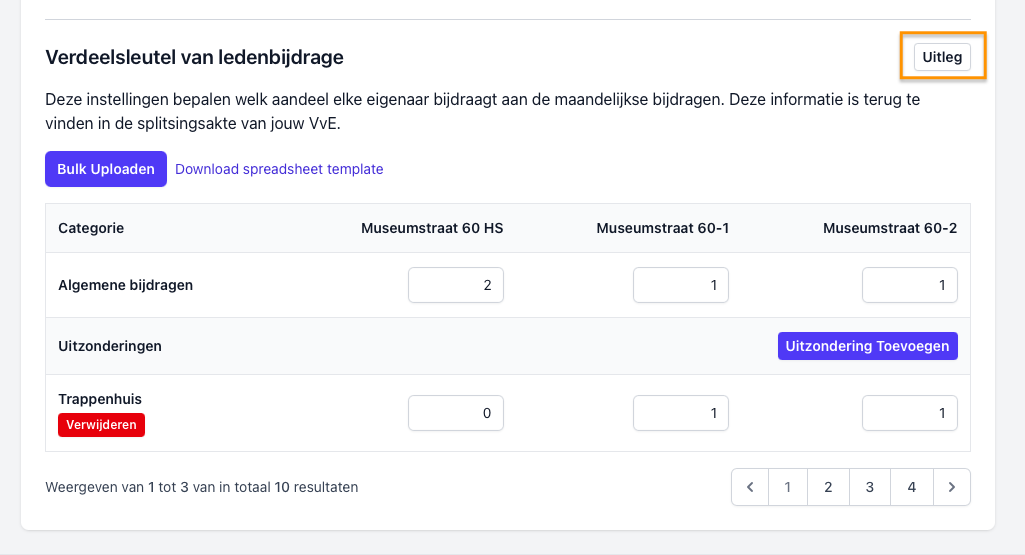Viewport: 1025px width, 555px height.
Task: Click the Museumstraat 60 HS column header
Action: (432, 228)
